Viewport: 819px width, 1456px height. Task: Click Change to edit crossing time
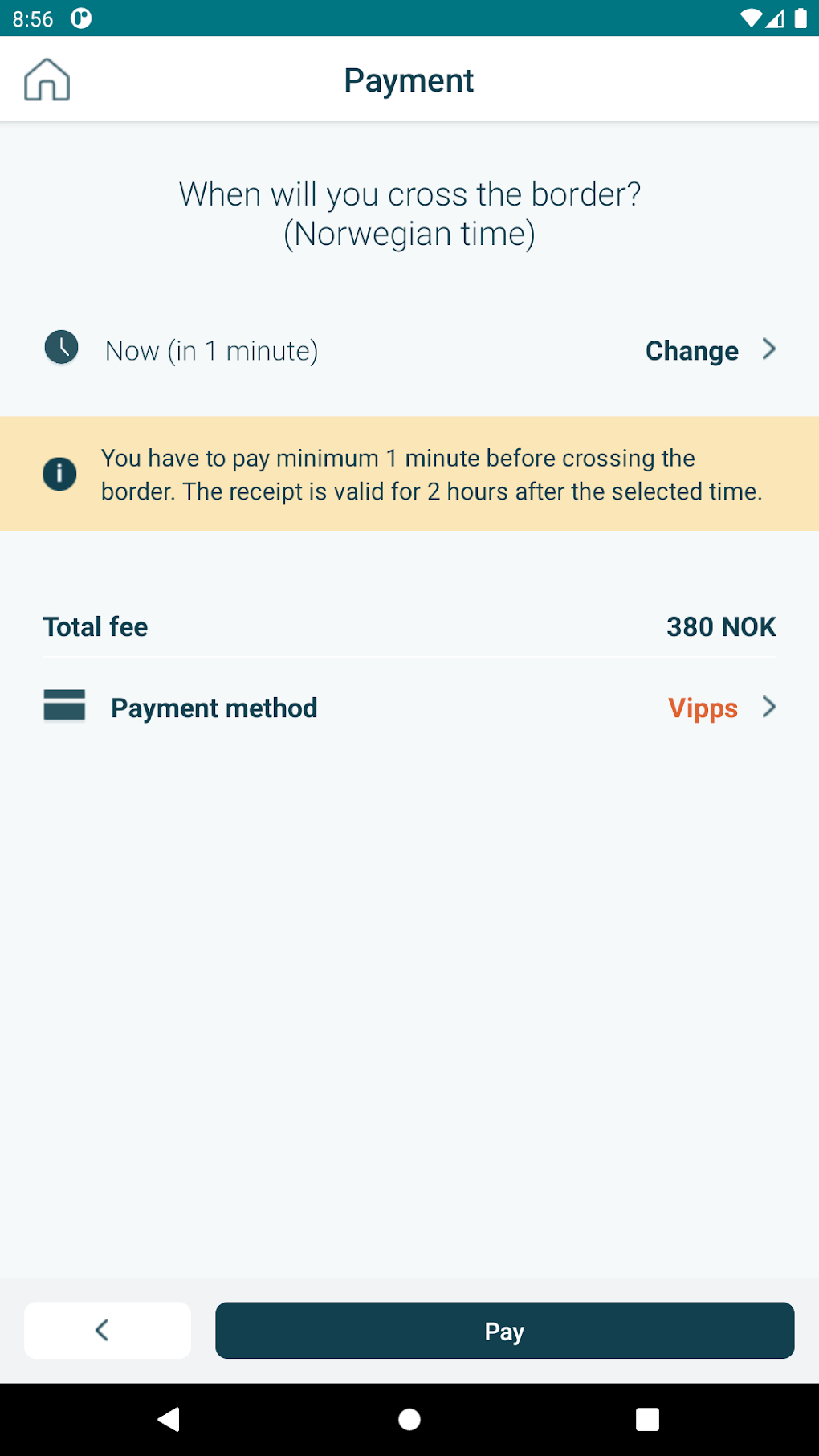(691, 351)
